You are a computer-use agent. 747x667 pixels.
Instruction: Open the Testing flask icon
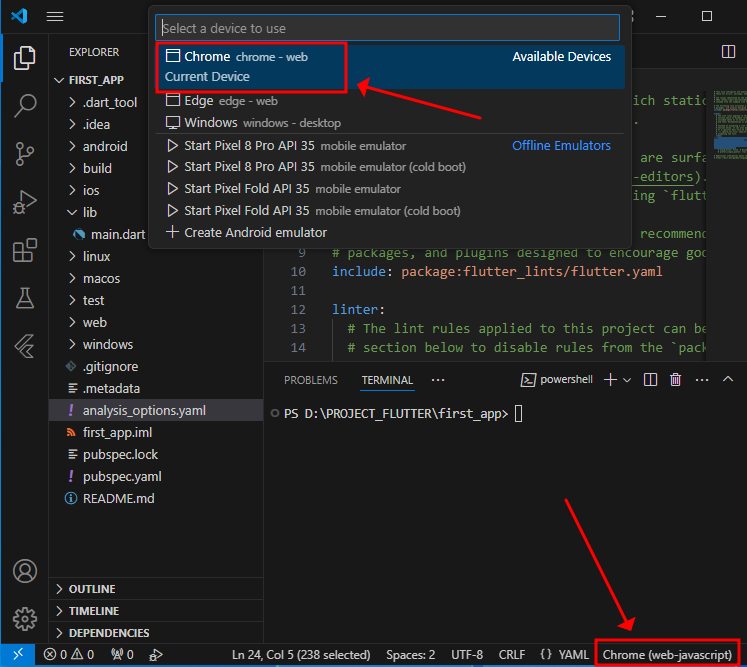click(24, 298)
